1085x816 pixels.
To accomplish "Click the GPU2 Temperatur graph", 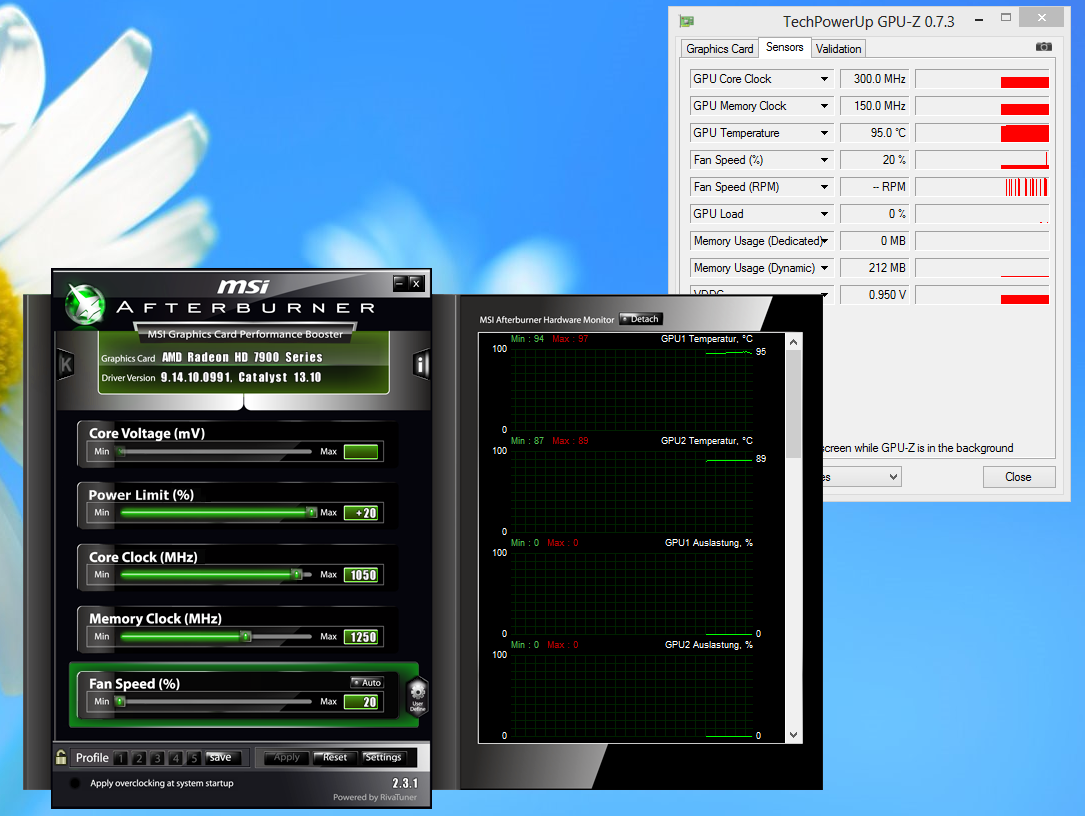I will click(x=632, y=491).
